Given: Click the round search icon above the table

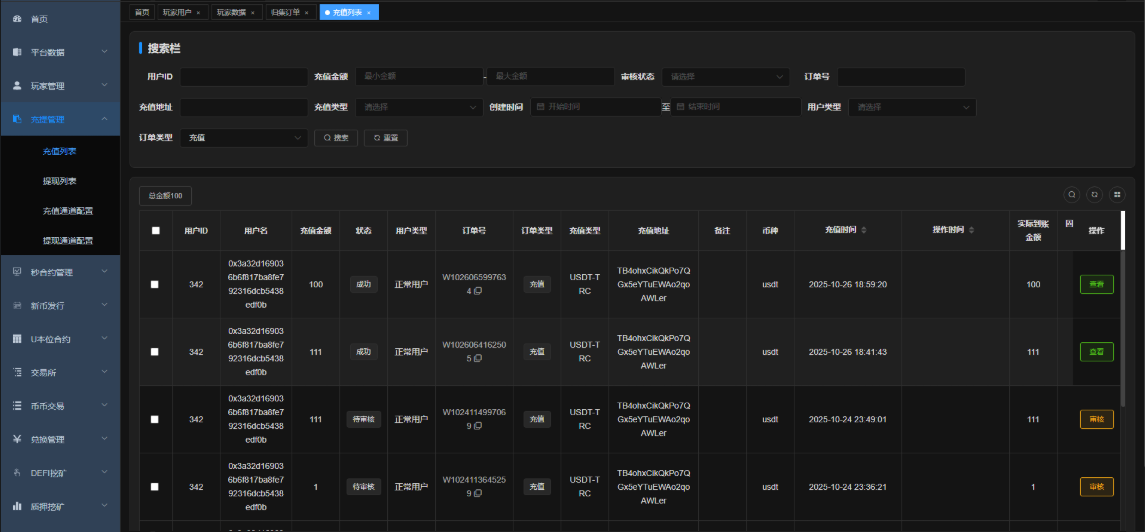Looking at the screenshot, I should pos(1071,195).
